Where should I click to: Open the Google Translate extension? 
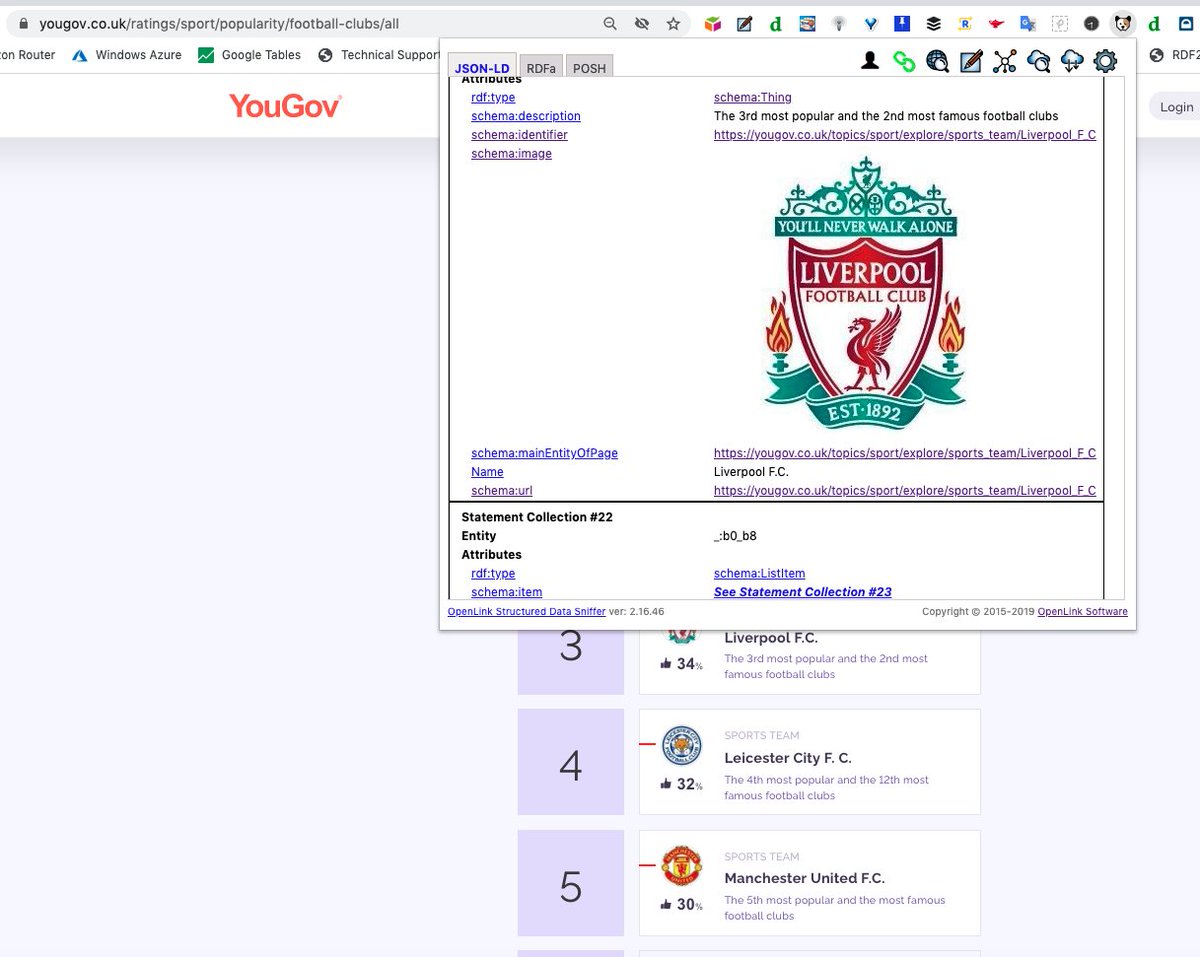[1027, 23]
